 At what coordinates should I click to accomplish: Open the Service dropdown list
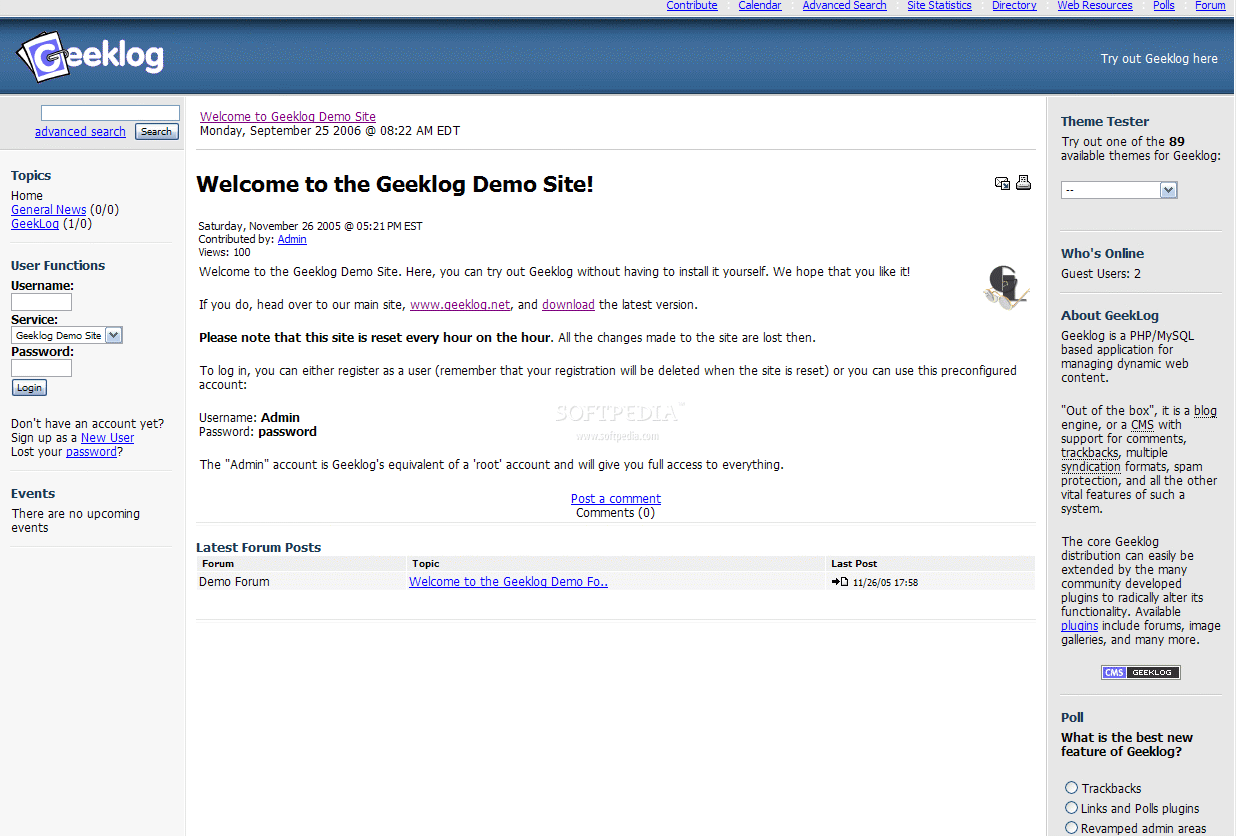67,335
